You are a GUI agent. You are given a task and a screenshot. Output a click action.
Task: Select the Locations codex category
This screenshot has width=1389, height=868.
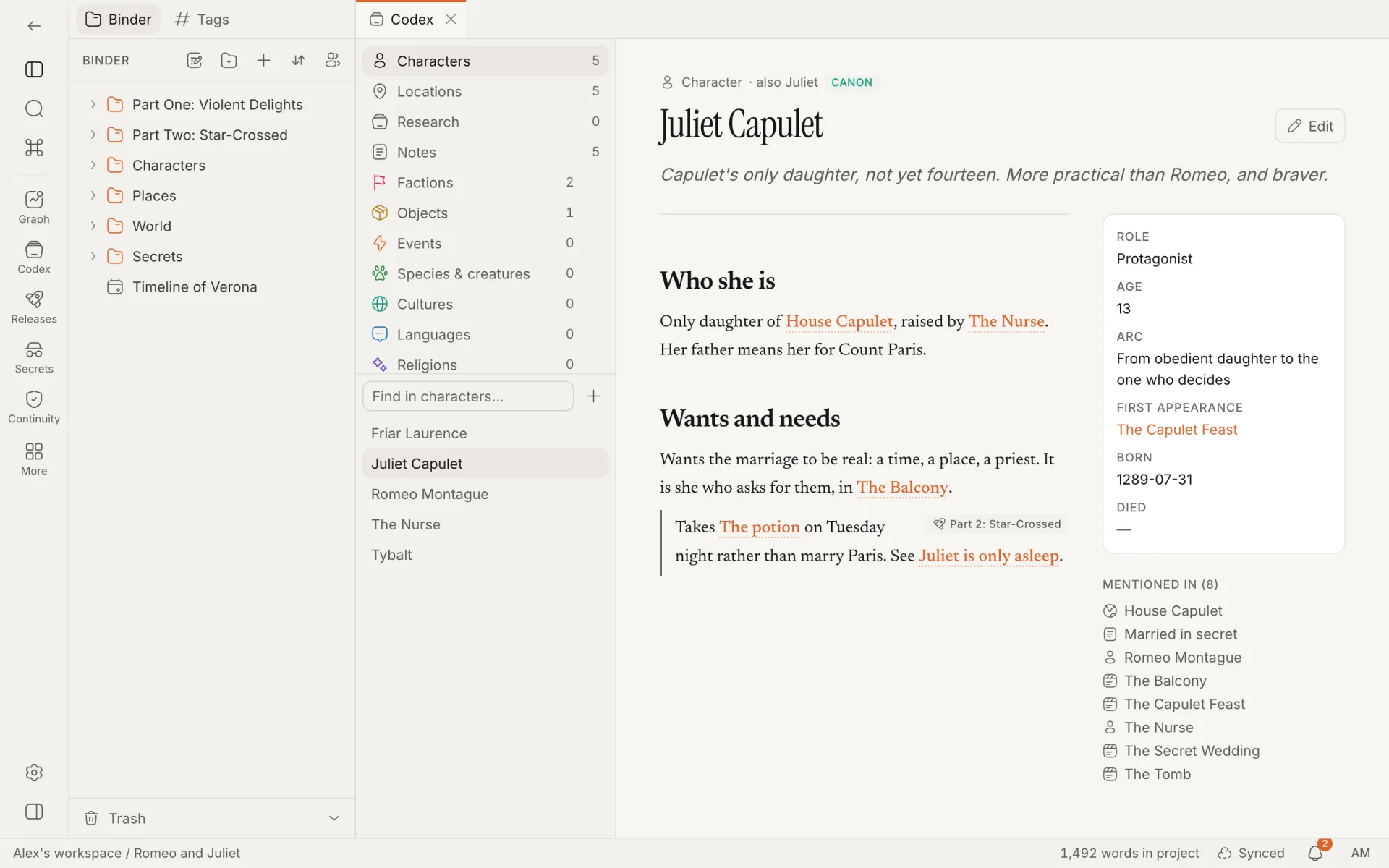click(485, 91)
